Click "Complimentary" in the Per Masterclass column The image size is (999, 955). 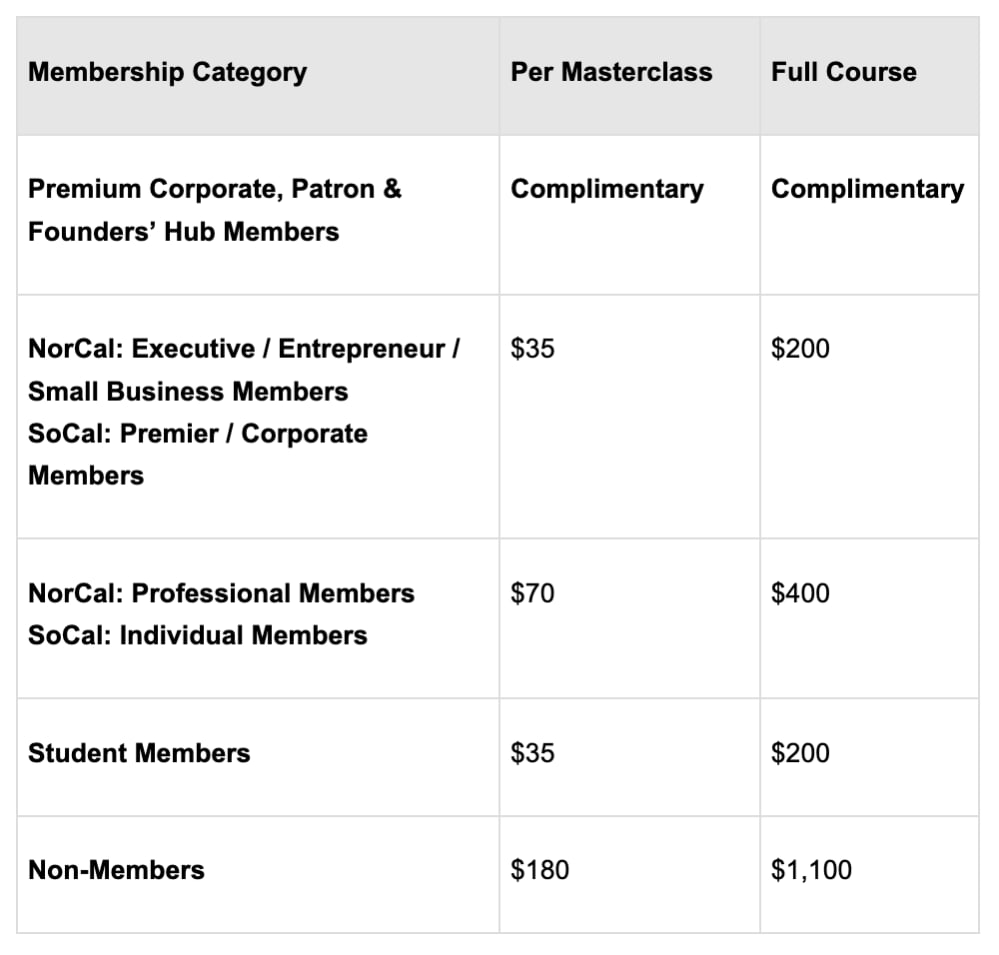pyautogui.click(x=607, y=189)
